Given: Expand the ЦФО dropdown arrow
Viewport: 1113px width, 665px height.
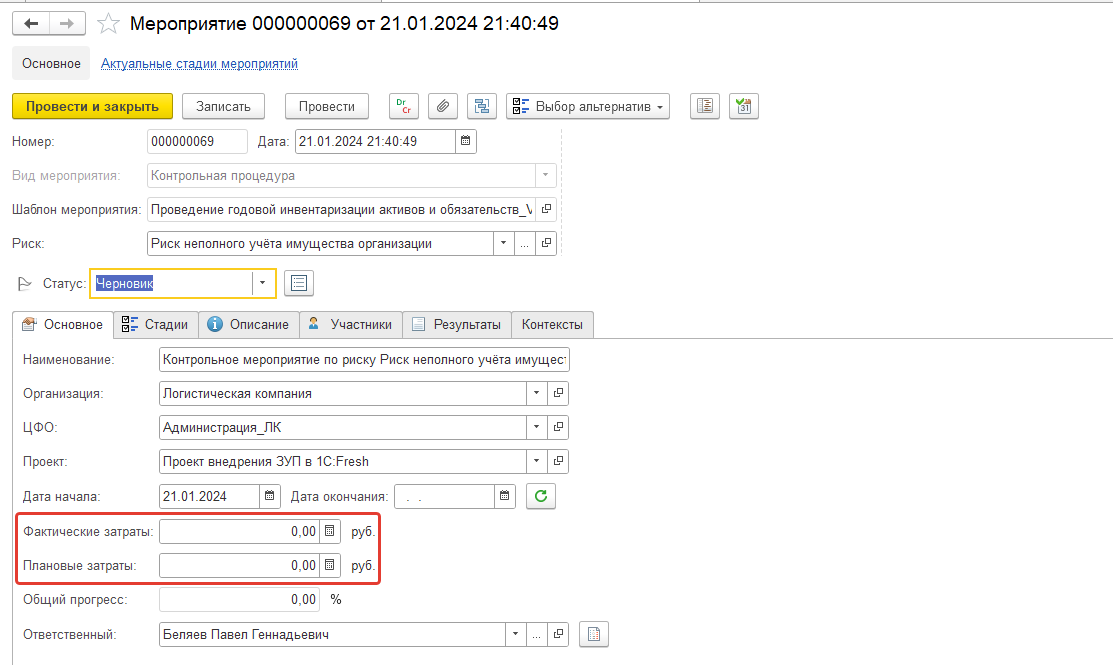Looking at the screenshot, I should coord(537,427).
